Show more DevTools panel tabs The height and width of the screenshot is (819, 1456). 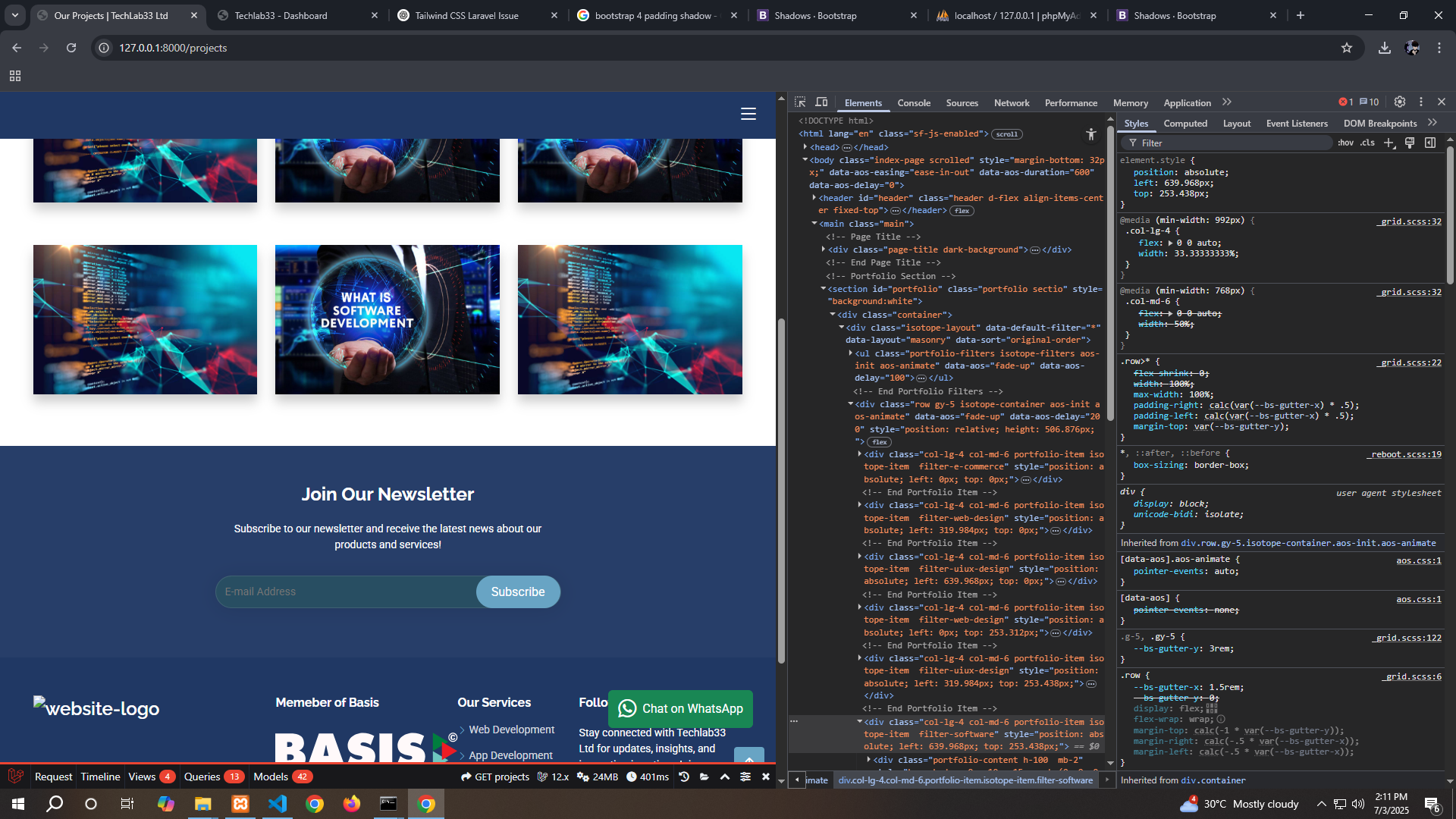[1227, 102]
